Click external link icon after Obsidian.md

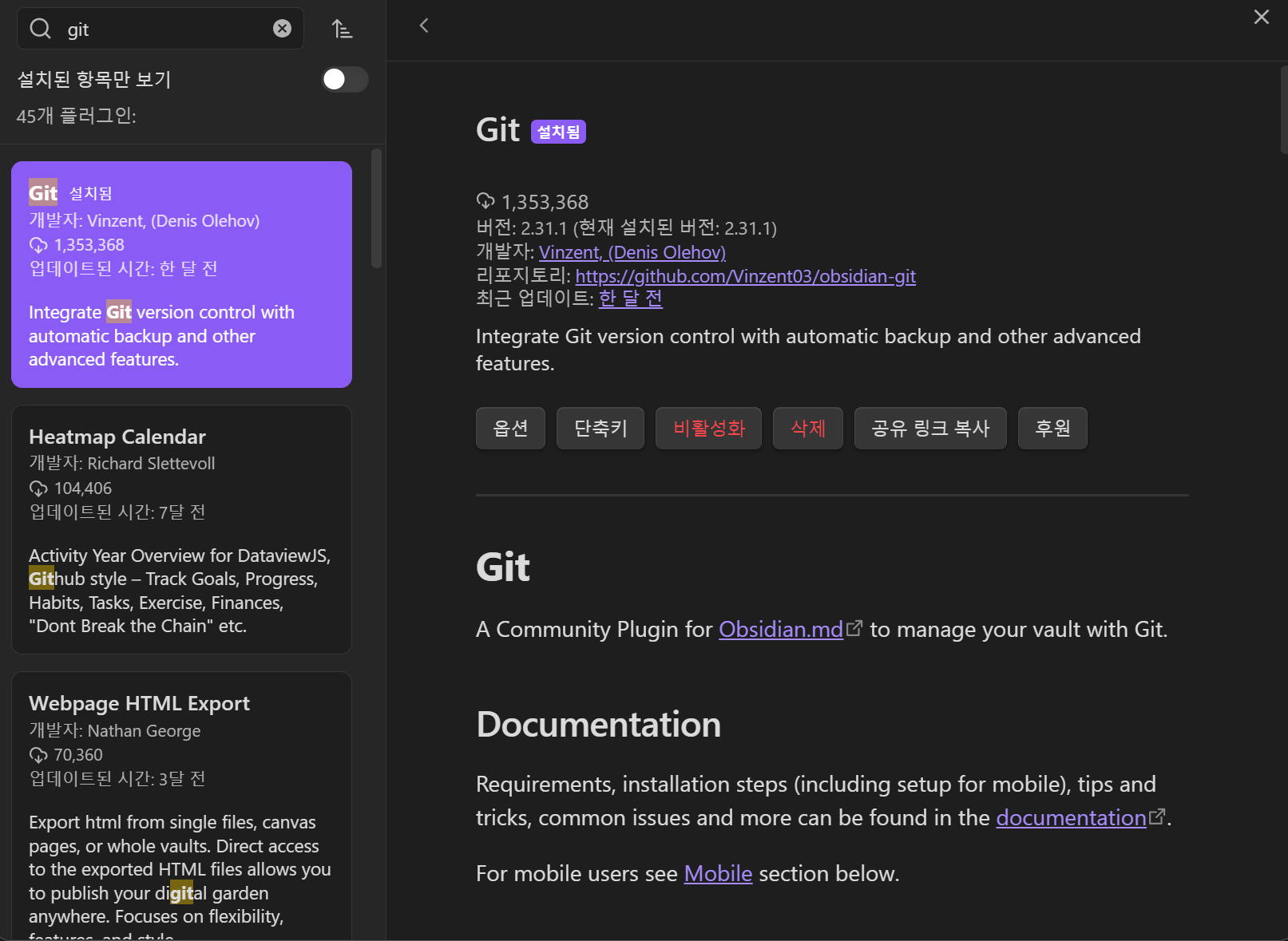tap(854, 628)
